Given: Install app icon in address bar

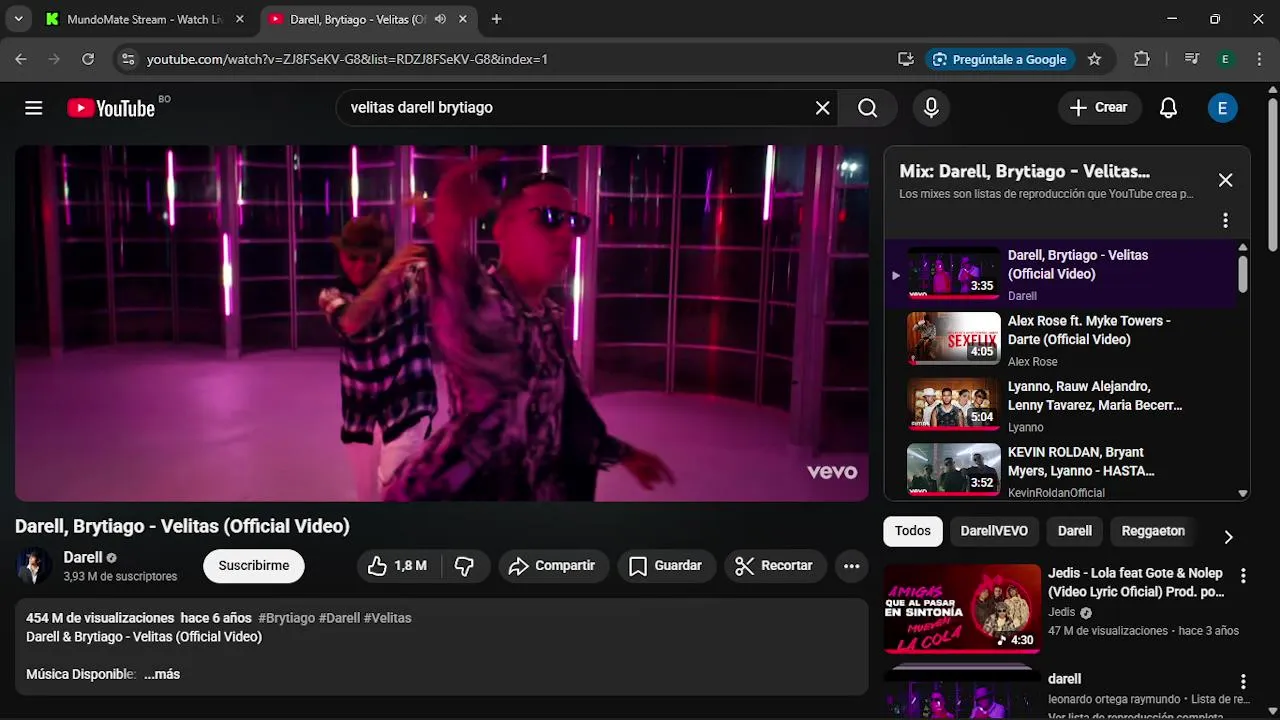Looking at the screenshot, I should pos(906,59).
